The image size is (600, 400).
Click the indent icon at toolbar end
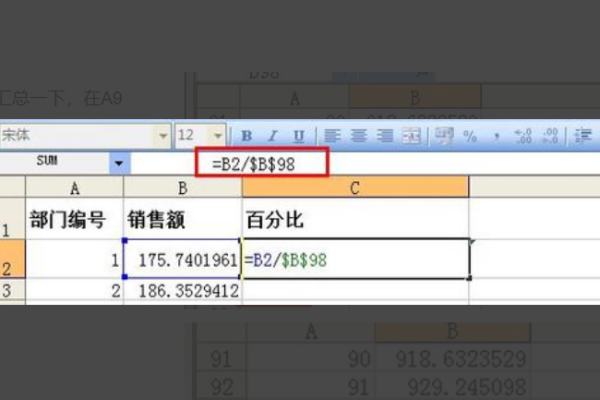[583, 136]
